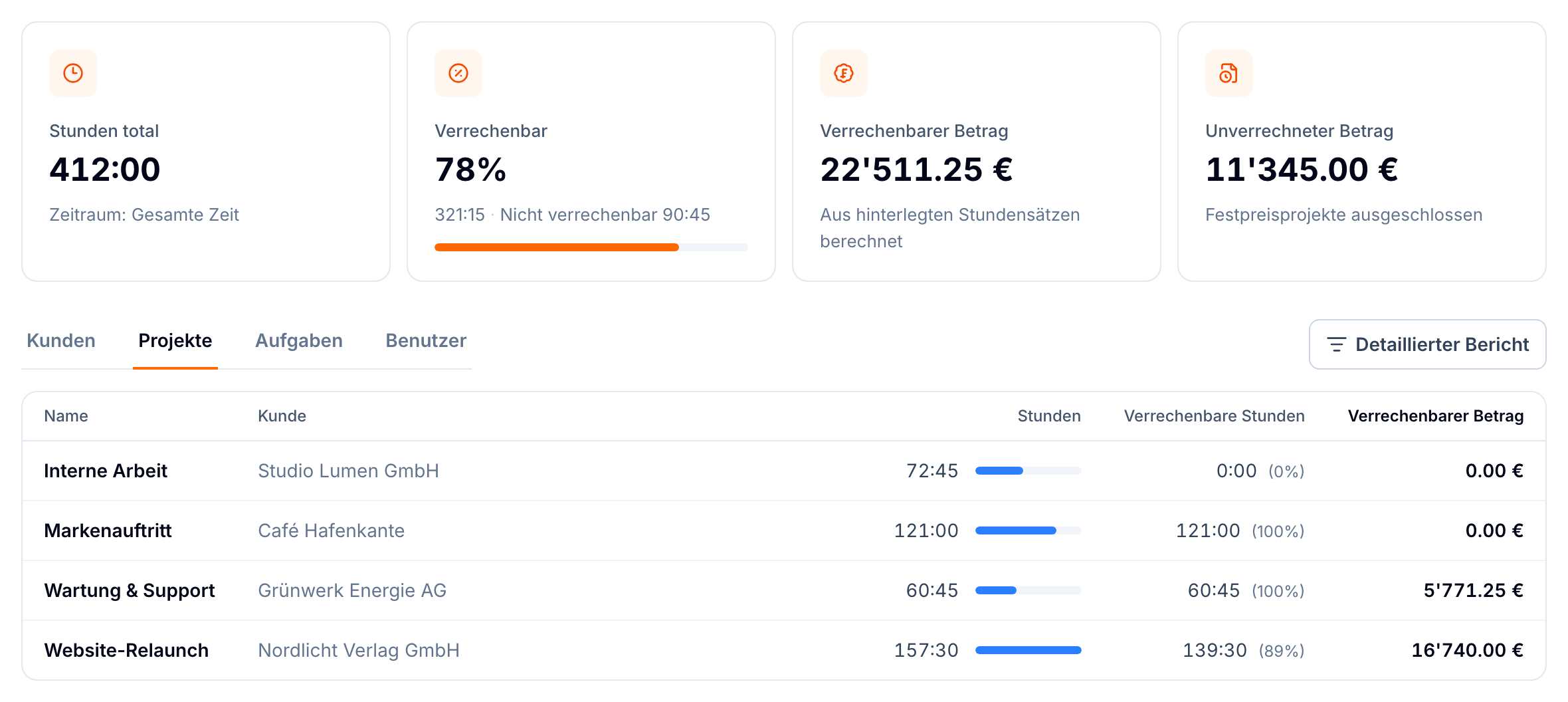Click the hours bar for Markenauftritt
Viewport: 1568px width, 702px height.
(1029, 530)
